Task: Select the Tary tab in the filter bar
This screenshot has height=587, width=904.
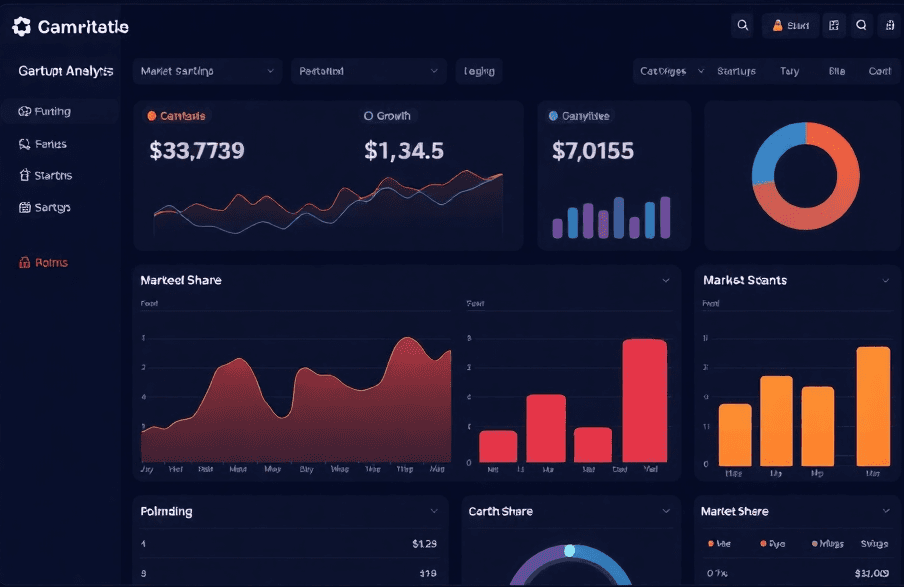Action: tap(789, 71)
